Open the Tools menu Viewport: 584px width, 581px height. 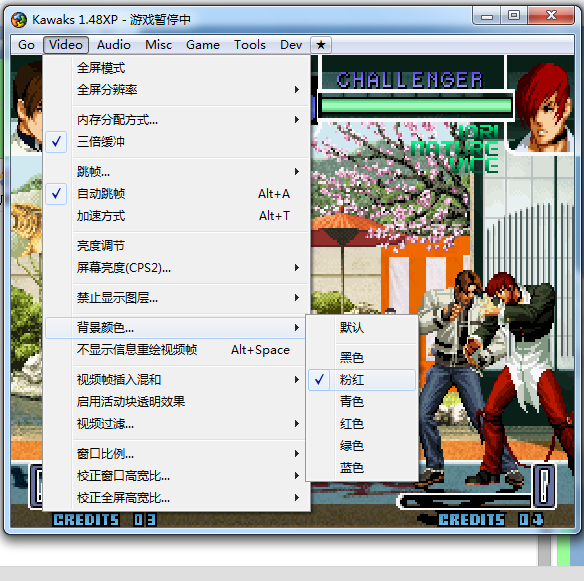[x=250, y=45]
